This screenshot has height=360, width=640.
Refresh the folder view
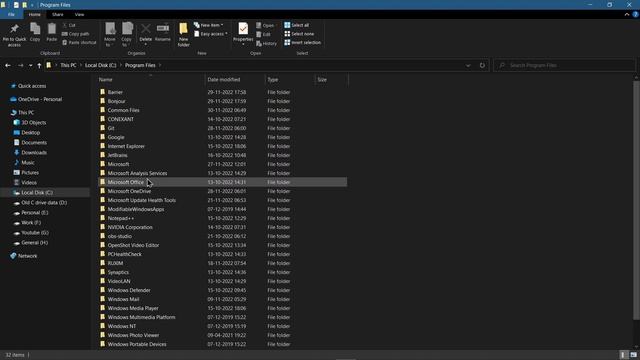click(x=482, y=65)
